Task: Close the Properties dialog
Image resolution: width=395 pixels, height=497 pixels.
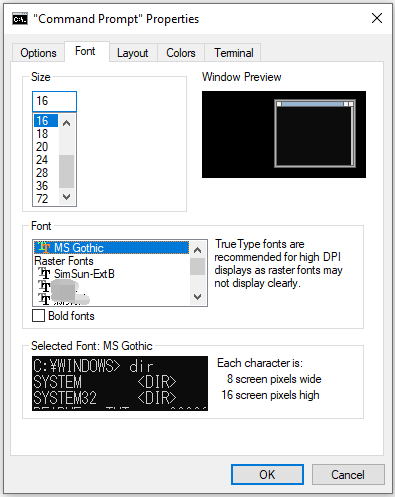Action: coord(377,18)
